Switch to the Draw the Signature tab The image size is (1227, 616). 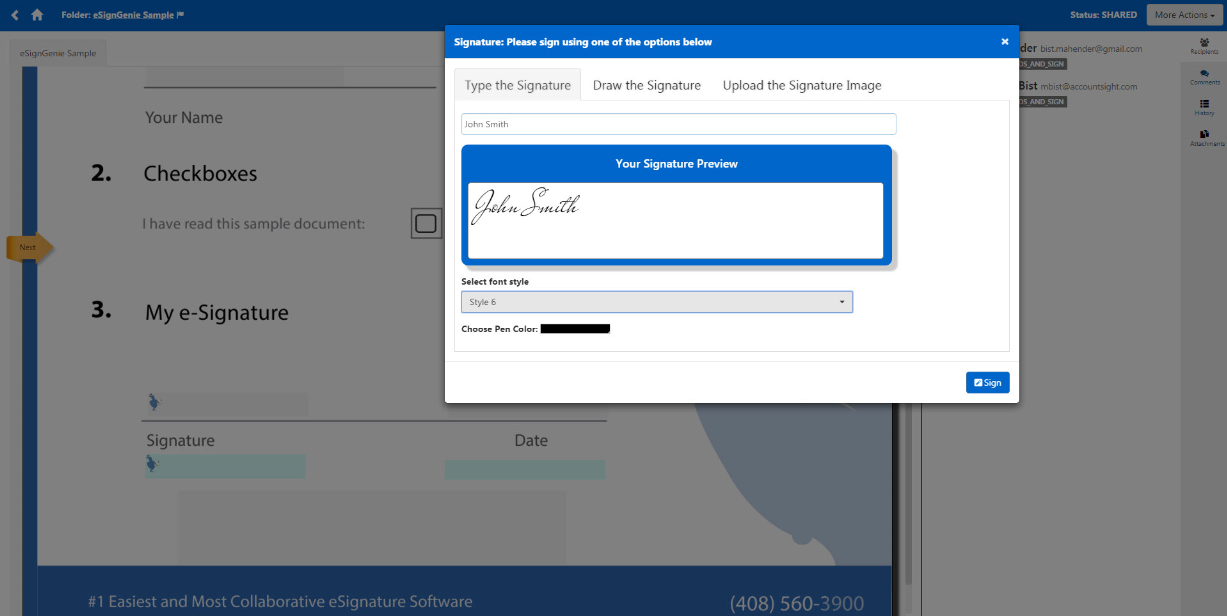coord(646,85)
